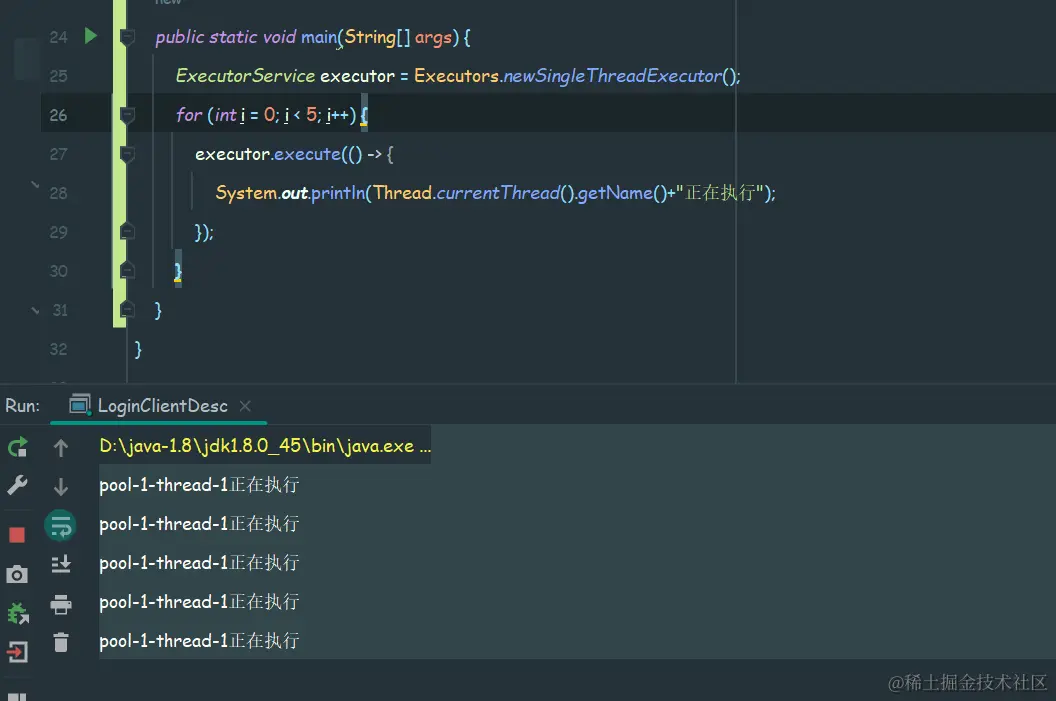Stop the running process red square
This screenshot has width=1056, height=701.
click(x=18, y=535)
